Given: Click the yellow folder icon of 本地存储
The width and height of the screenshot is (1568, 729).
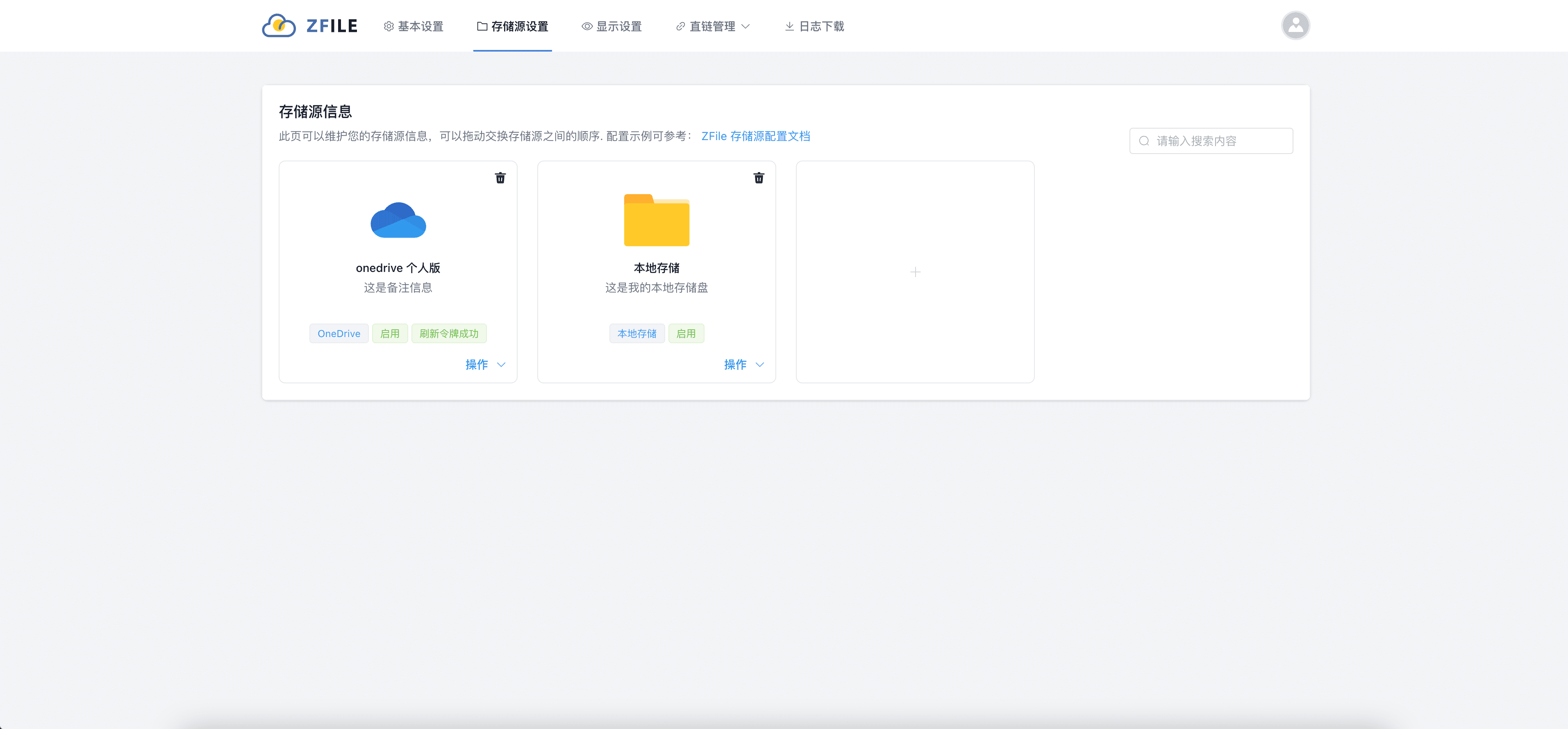Looking at the screenshot, I should tap(656, 220).
